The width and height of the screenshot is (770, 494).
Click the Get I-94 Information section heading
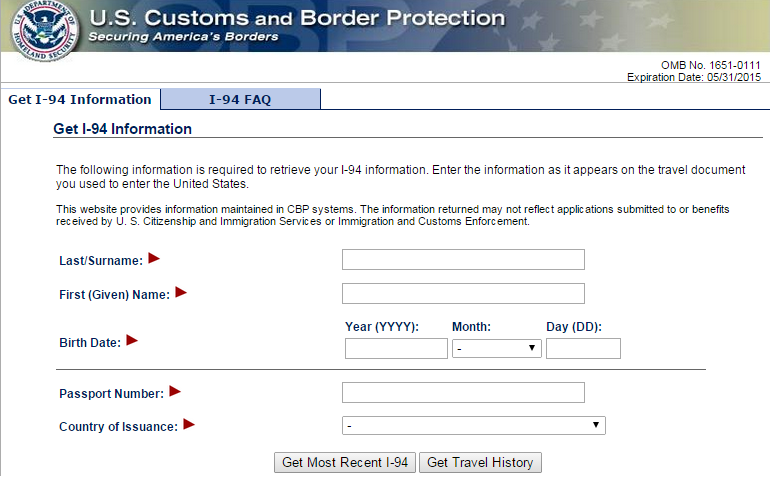(x=122, y=129)
